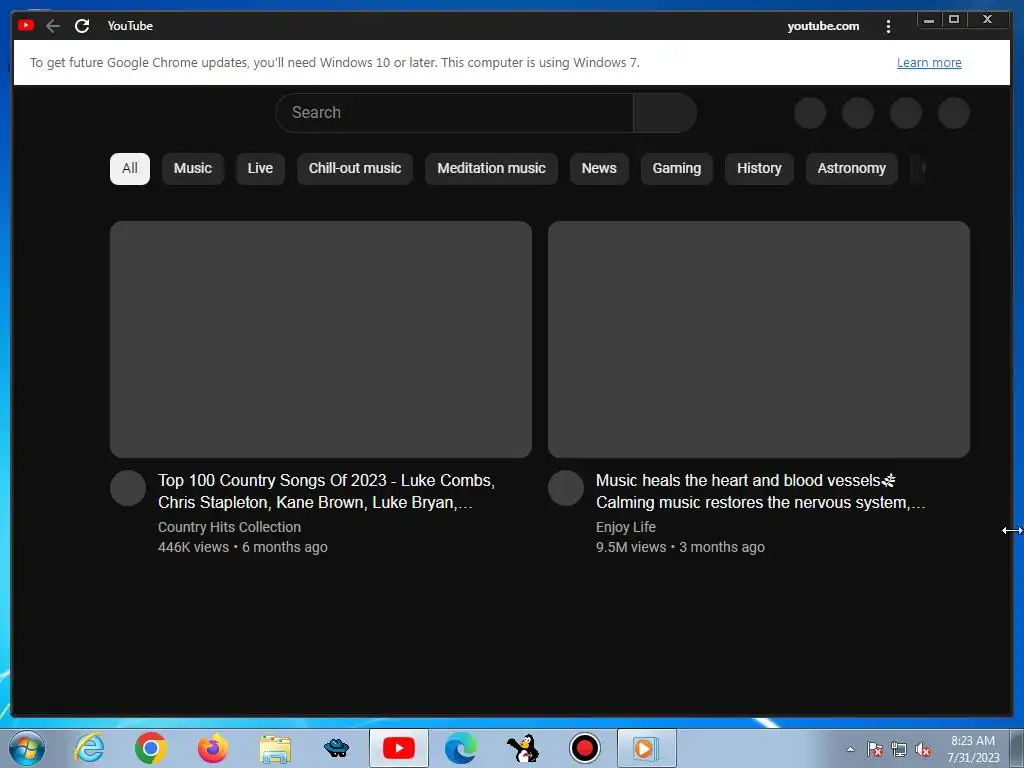This screenshot has height=768, width=1024.
Task: Click 9.5M views text
Action: (631, 547)
